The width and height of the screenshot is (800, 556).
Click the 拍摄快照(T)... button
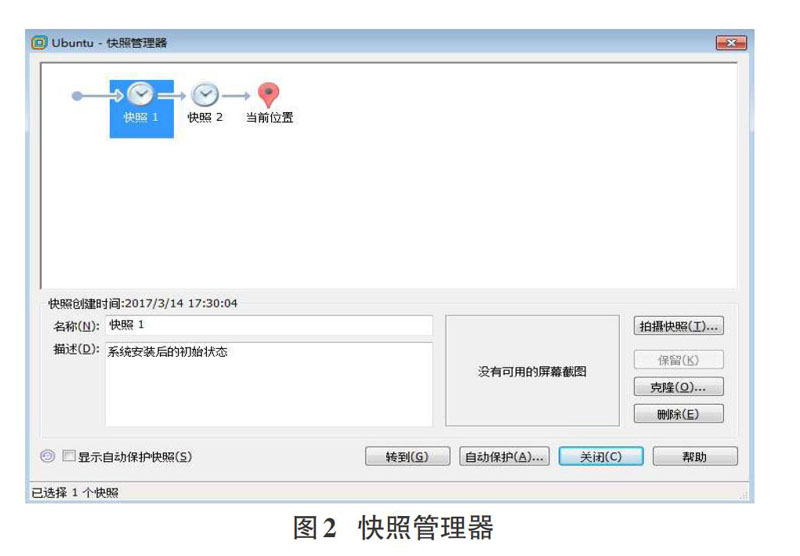[679, 326]
